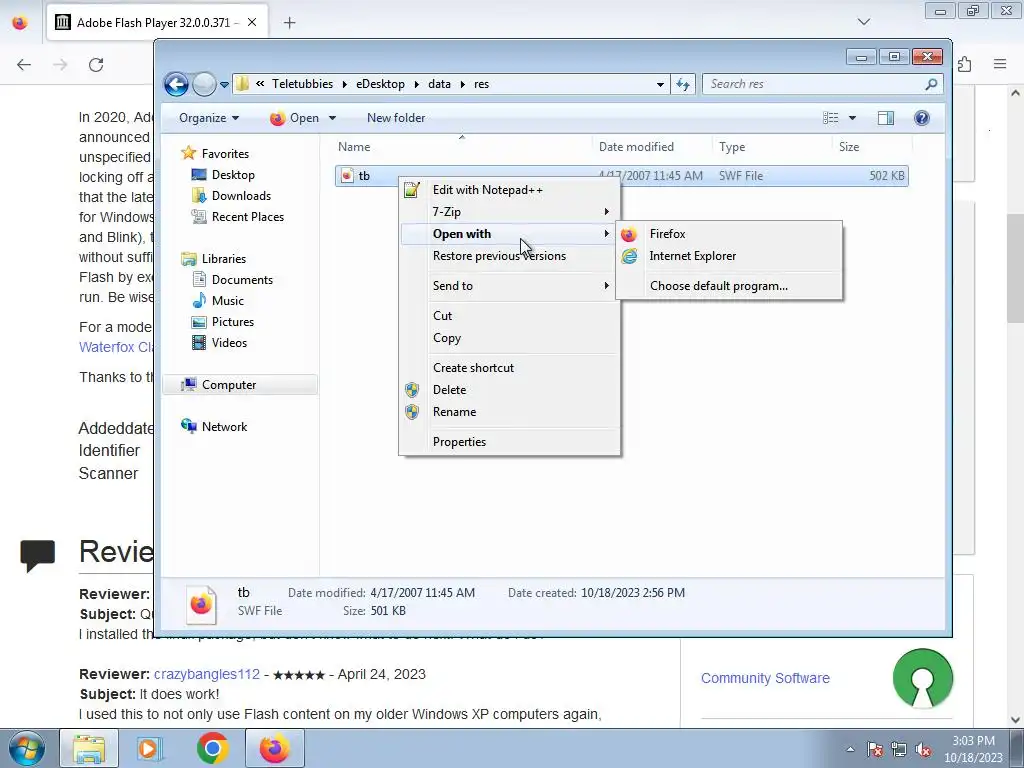Select Recent Places in navigation pane

[247, 217]
